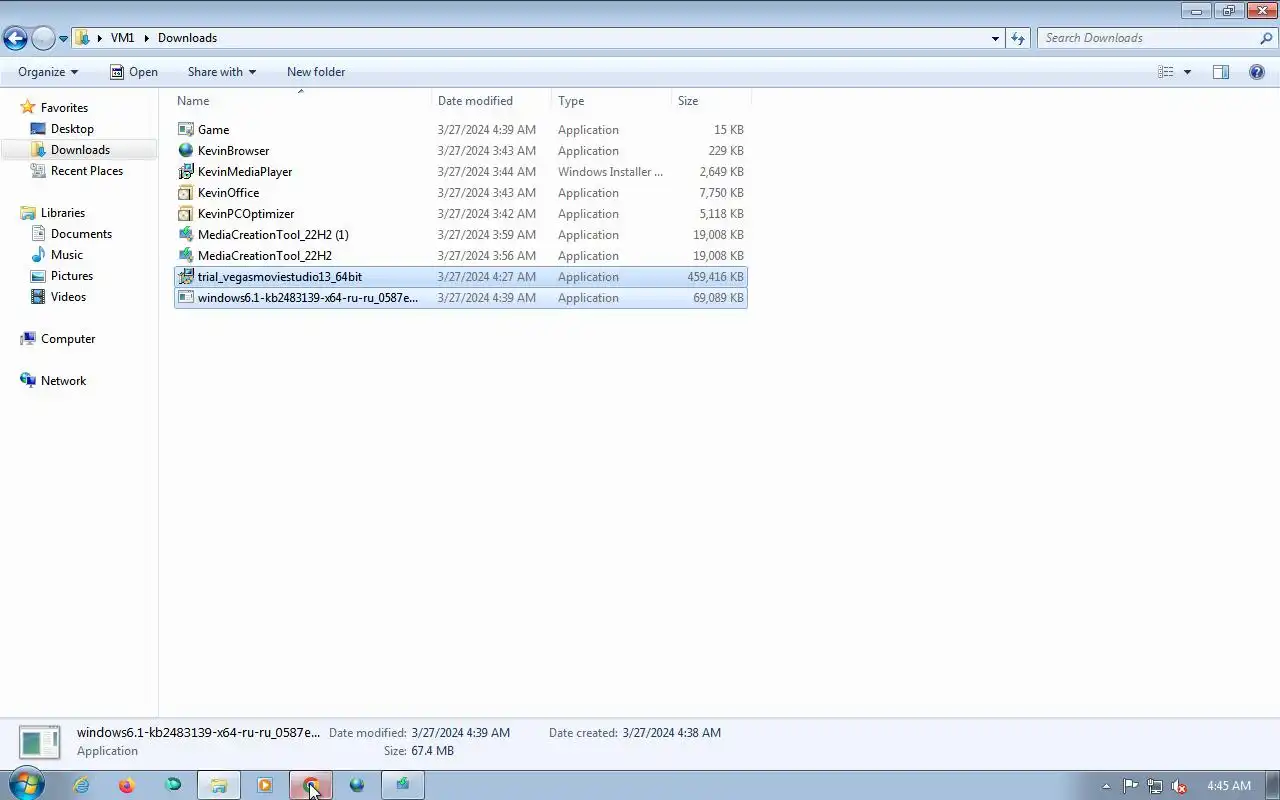Click the Forward navigation arrow

tap(43, 38)
